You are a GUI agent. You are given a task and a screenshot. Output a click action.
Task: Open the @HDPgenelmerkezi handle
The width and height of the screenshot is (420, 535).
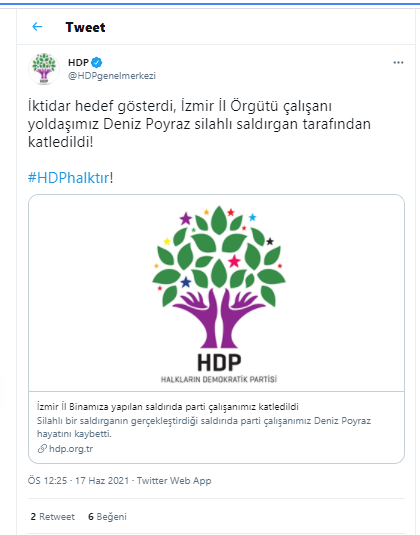(112, 76)
